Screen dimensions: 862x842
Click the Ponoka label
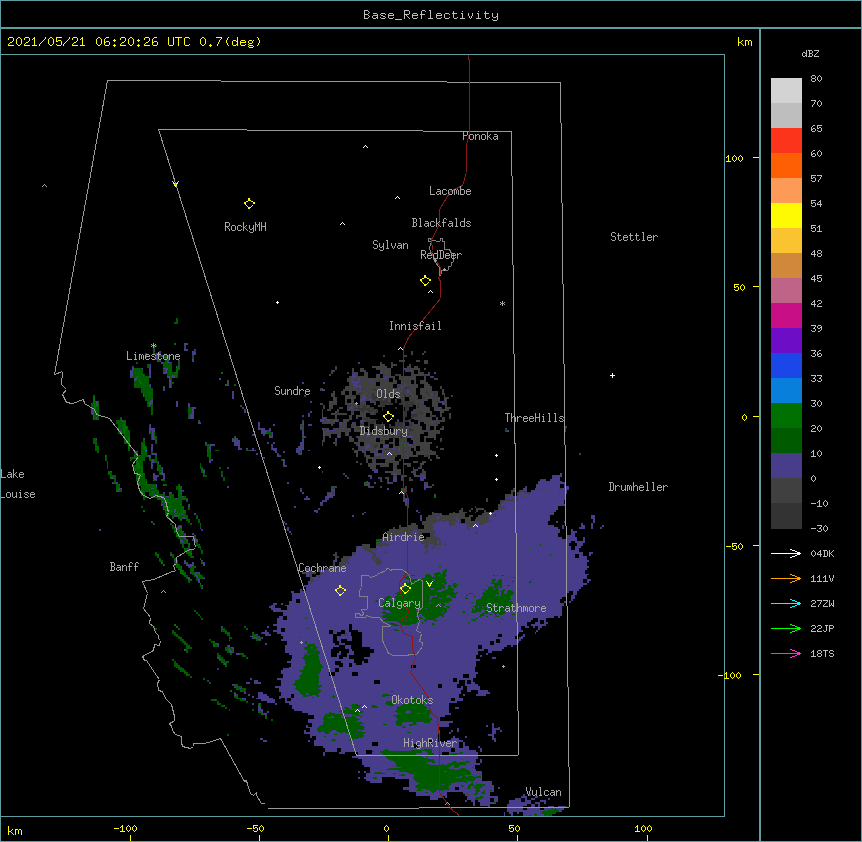click(x=480, y=136)
